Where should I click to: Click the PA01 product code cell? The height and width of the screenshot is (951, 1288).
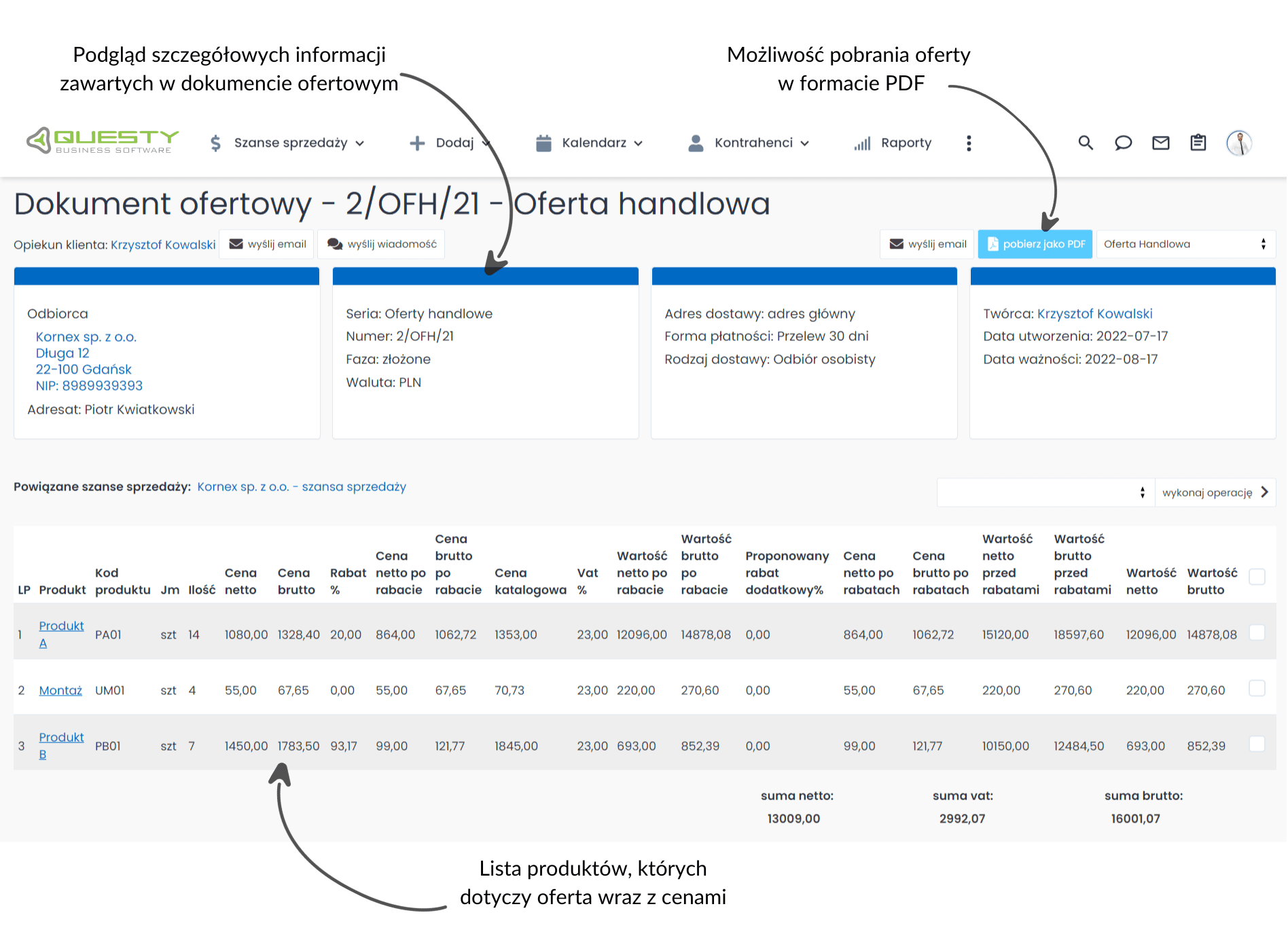pyautogui.click(x=108, y=634)
